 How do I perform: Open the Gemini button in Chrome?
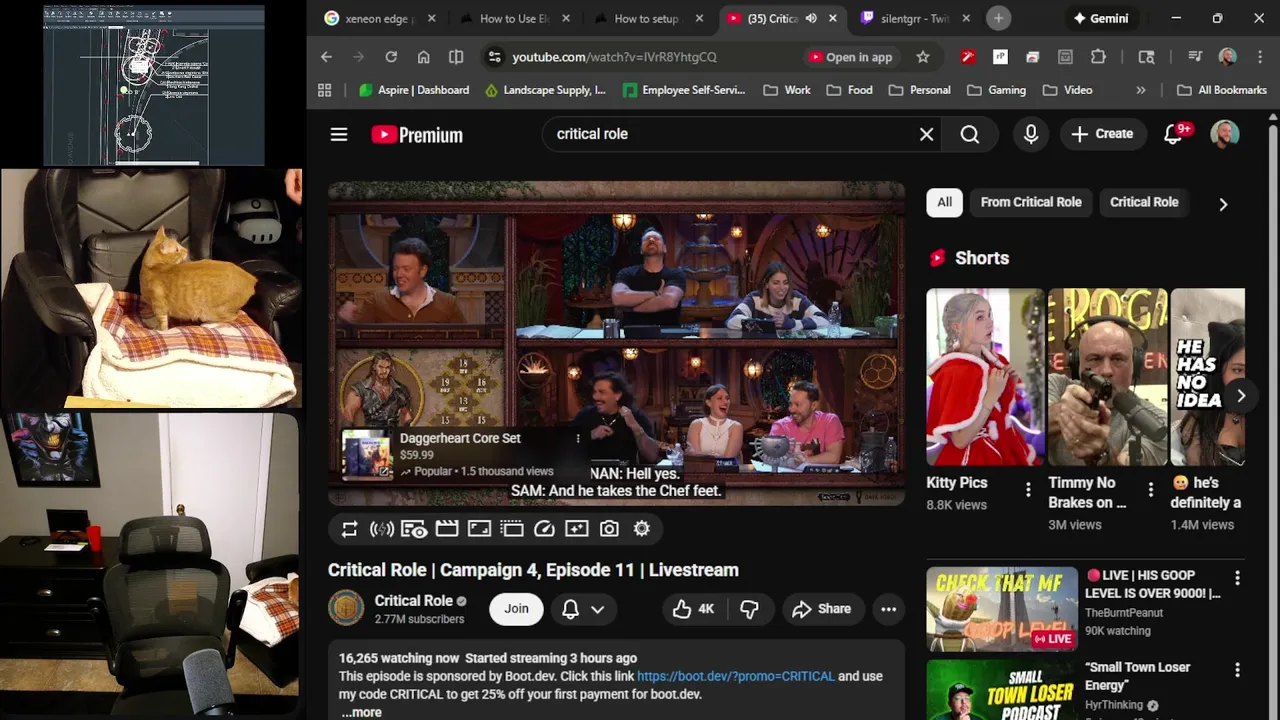pos(1100,18)
